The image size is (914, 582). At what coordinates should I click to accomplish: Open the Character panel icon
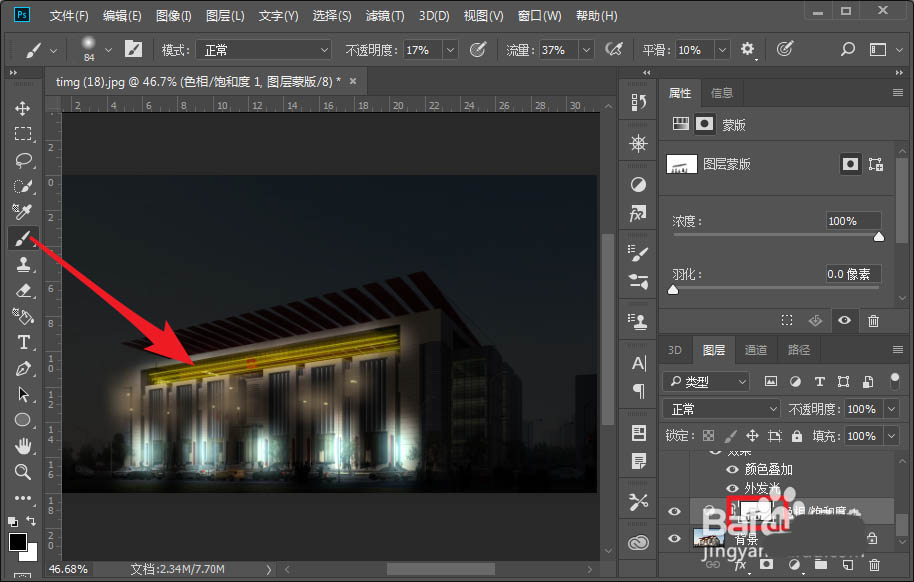(638, 363)
